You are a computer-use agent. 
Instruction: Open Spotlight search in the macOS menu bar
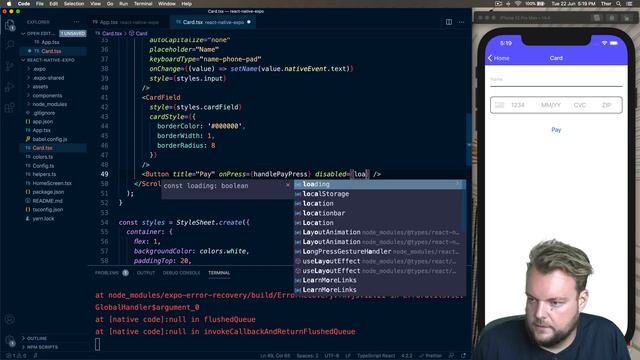pos(619,4)
